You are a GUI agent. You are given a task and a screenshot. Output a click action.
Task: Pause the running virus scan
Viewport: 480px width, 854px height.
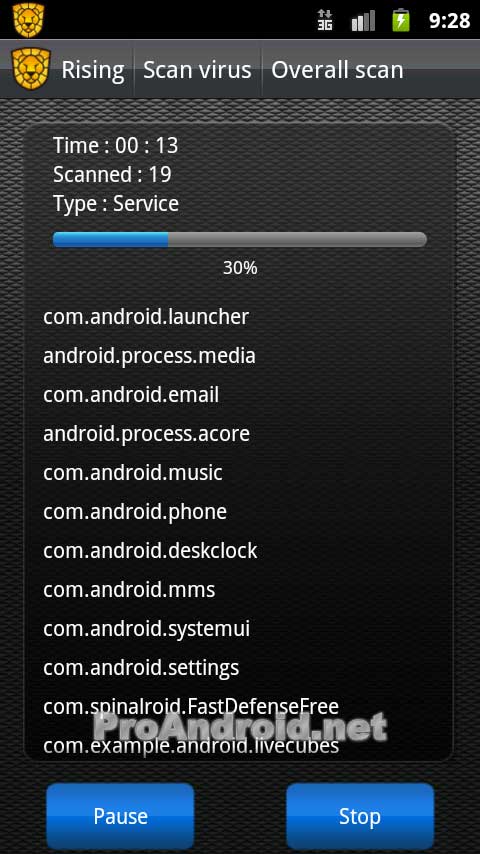pos(120,816)
